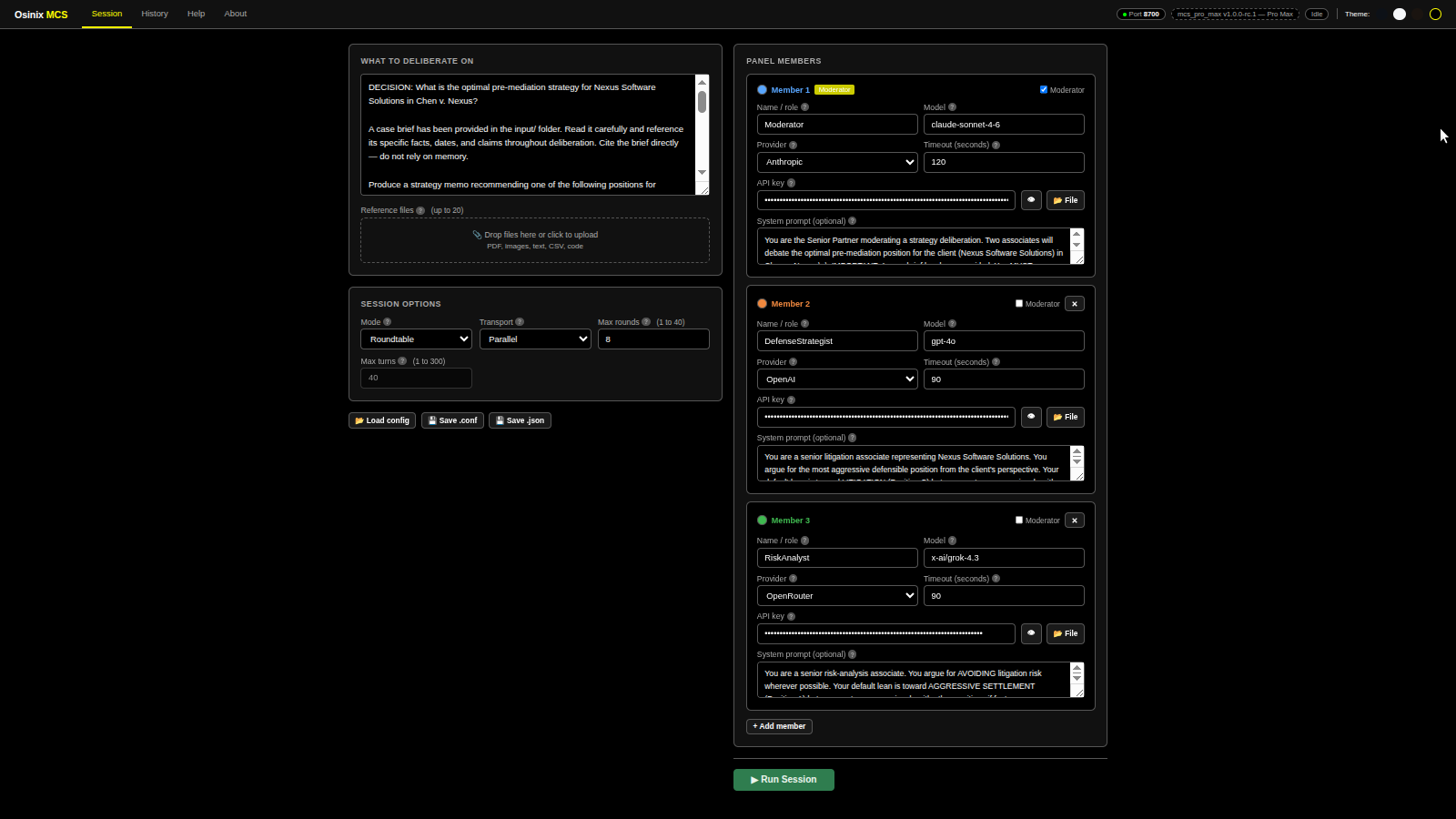Click the Osinix MCS logo
The height and width of the screenshot is (819, 1456).
[41, 15]
